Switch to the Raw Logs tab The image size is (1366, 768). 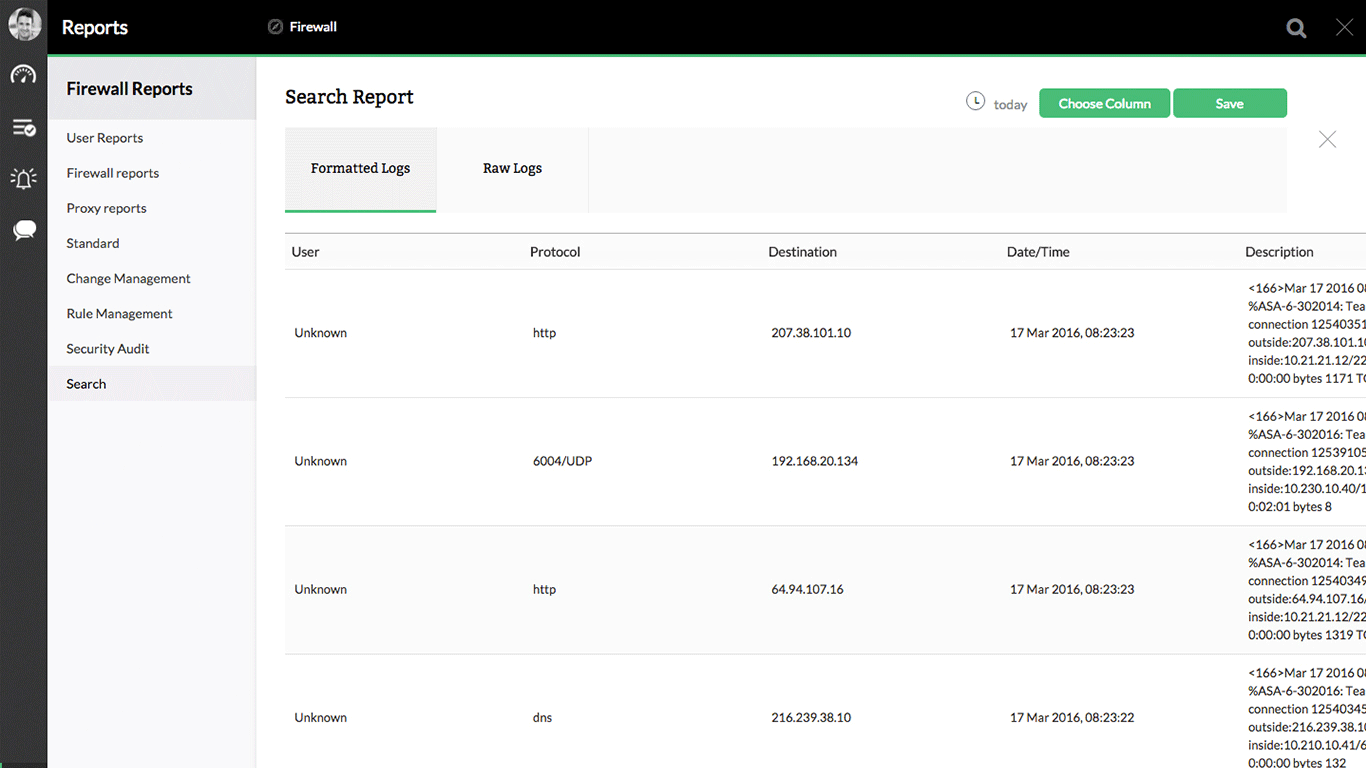pyautogui.click(x=512, y=169)
